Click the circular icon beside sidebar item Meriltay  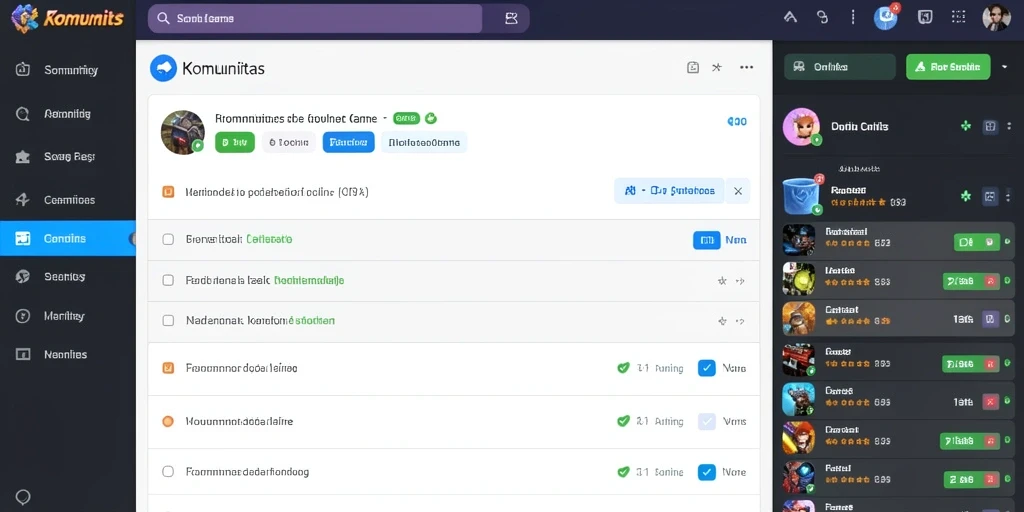[23, 316]
